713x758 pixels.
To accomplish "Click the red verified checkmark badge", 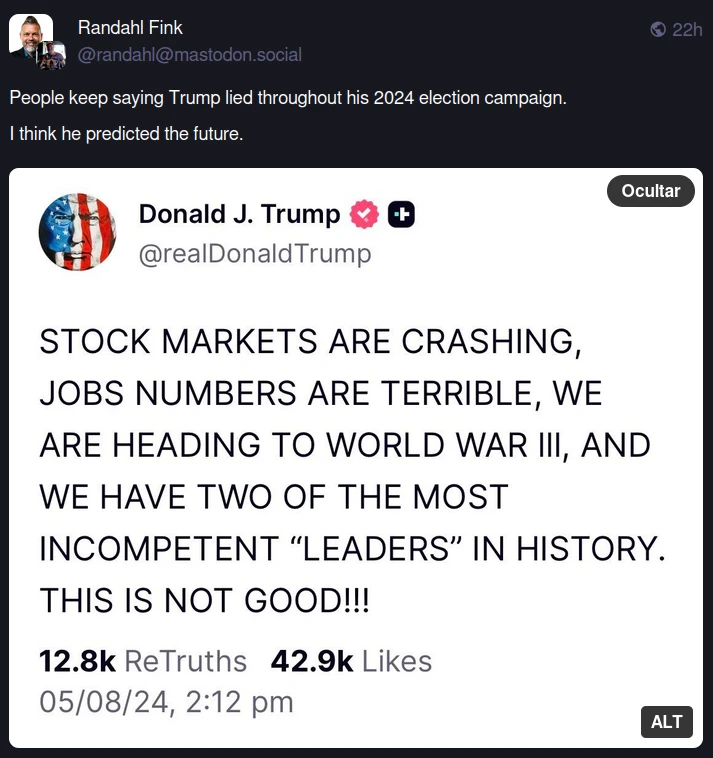I will click(x=364, y=214).
